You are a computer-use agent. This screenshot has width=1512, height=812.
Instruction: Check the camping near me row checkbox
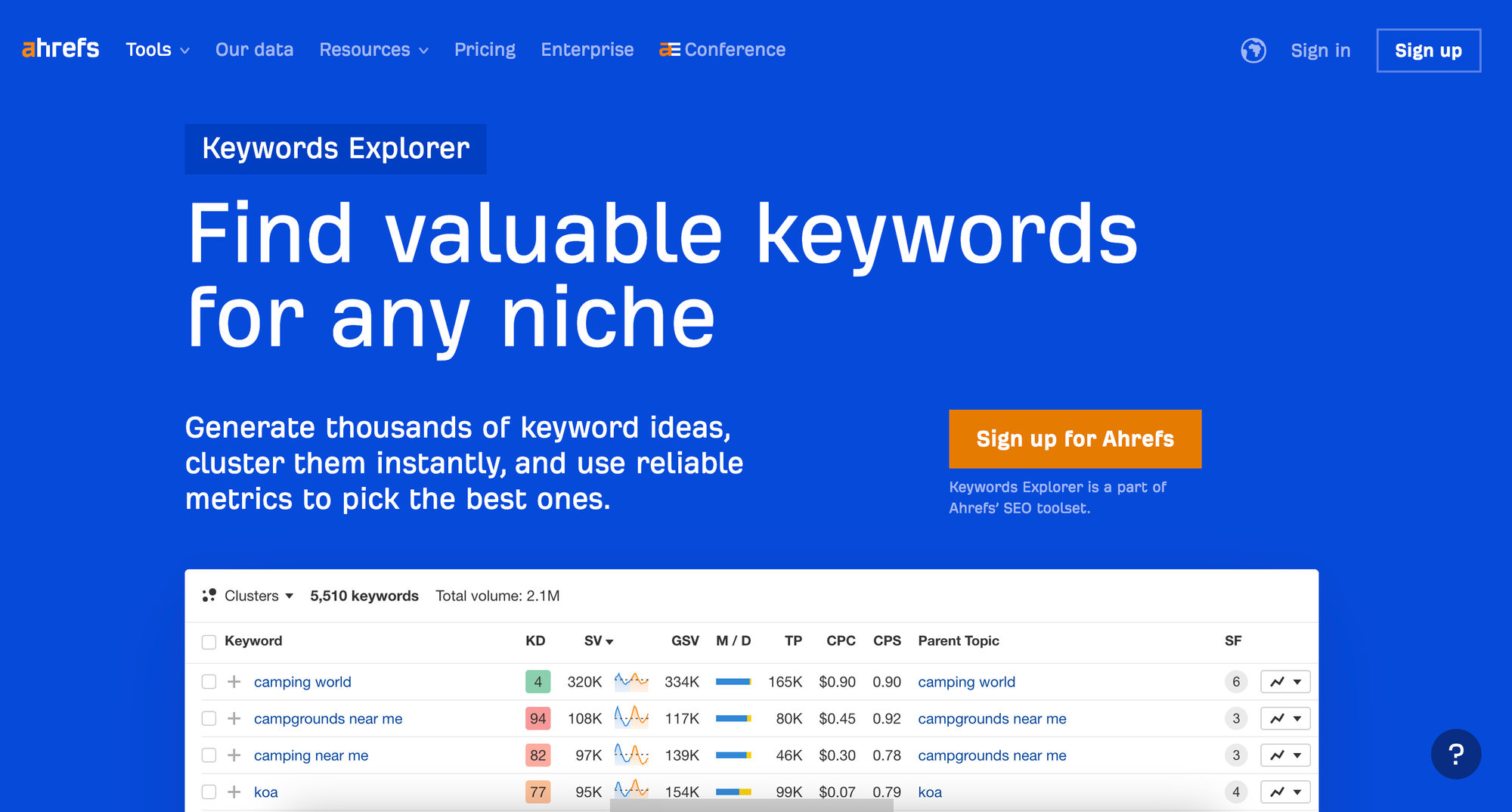[x=209, y=755]
